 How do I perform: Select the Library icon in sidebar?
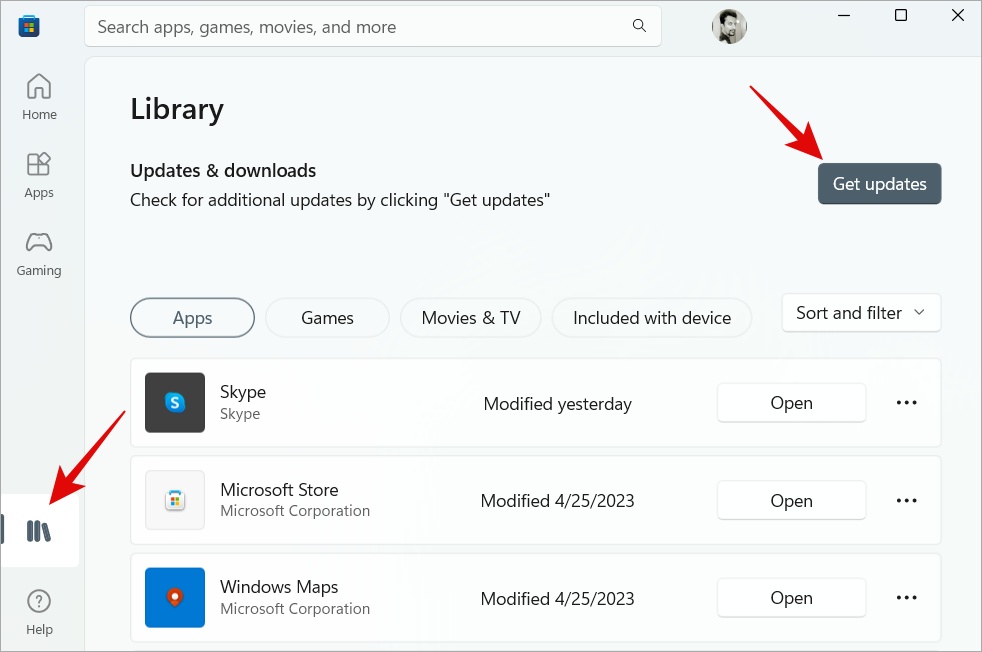(x=39, y=531)
